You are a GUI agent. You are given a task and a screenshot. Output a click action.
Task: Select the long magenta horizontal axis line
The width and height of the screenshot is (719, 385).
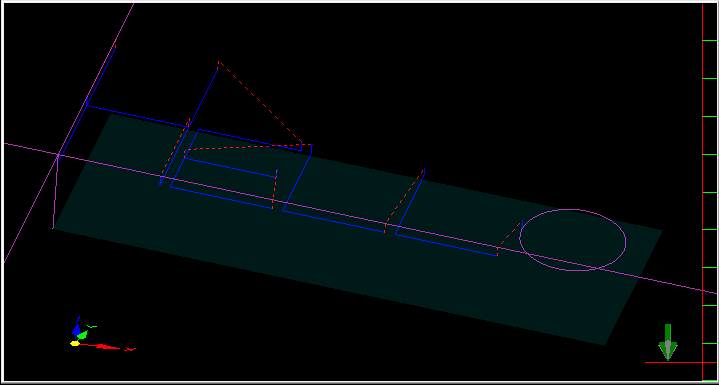pyautogui.click(x=360, y=218)
